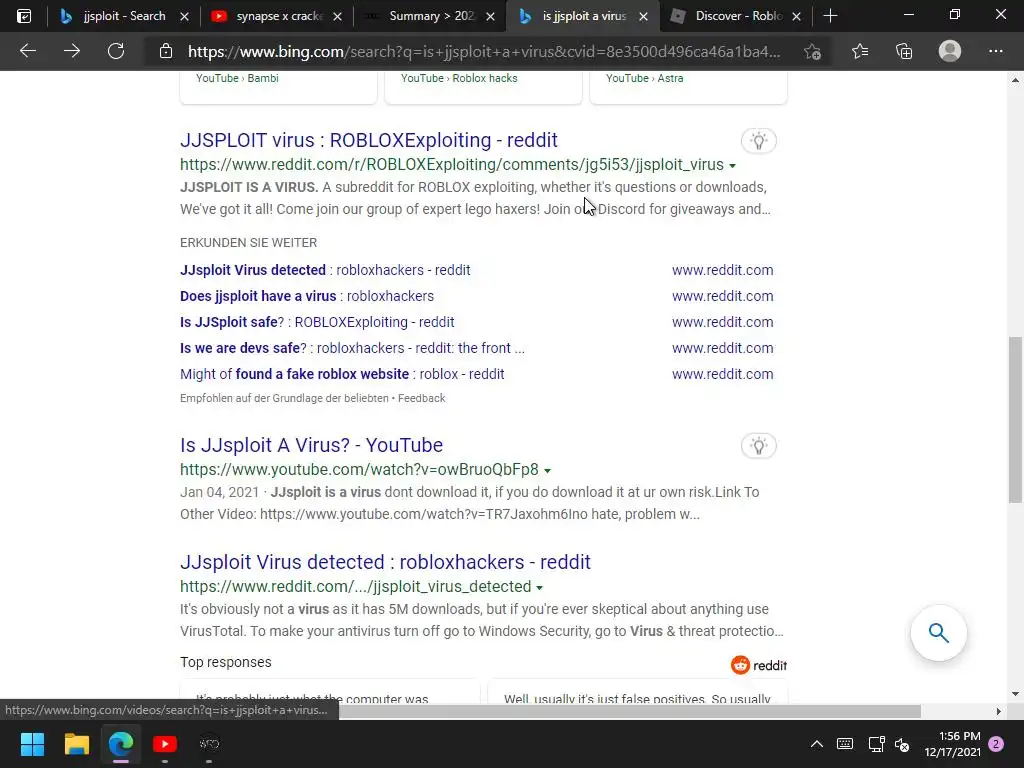
Task: Click Microsoft Edge taskbar icon
Action: 121,744
